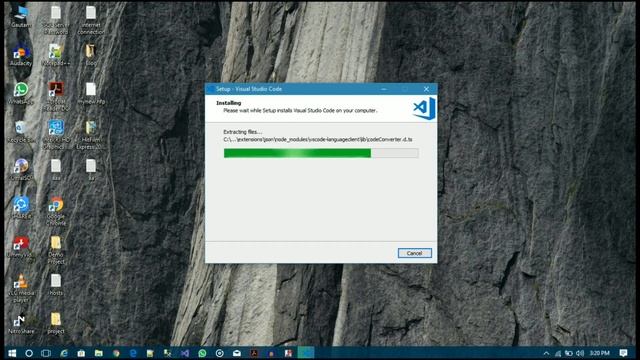Close the Visual Studio Code Setup window
This screenshot has width=640, height=360.
pos(426,89)
